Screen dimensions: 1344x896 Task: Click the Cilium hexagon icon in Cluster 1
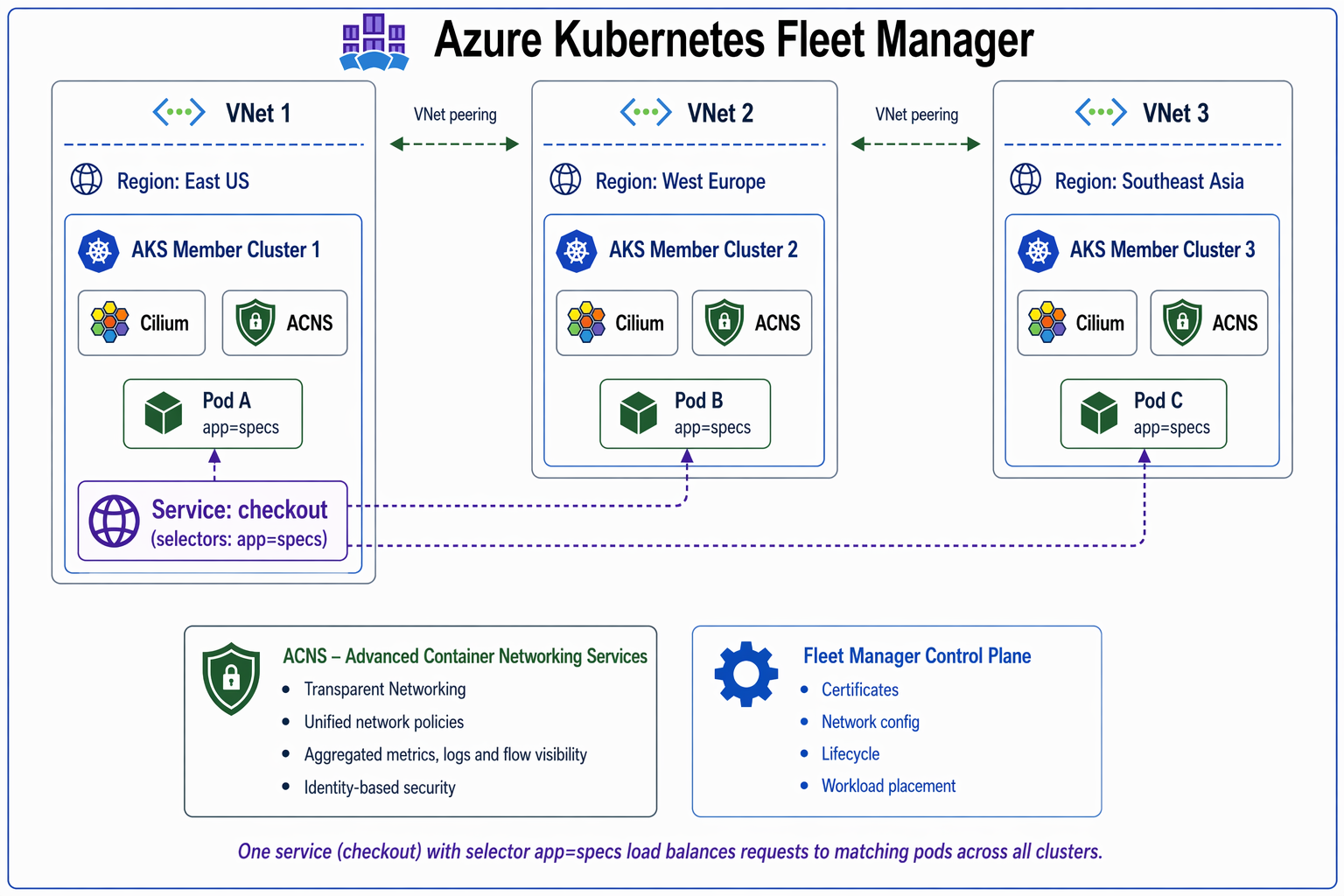tap(110, 323)
